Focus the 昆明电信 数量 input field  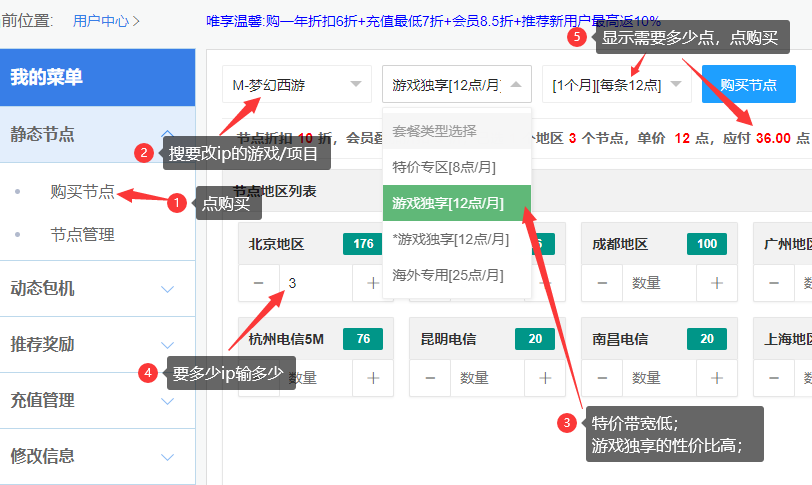pyautogui.click(x=487, y=378)
